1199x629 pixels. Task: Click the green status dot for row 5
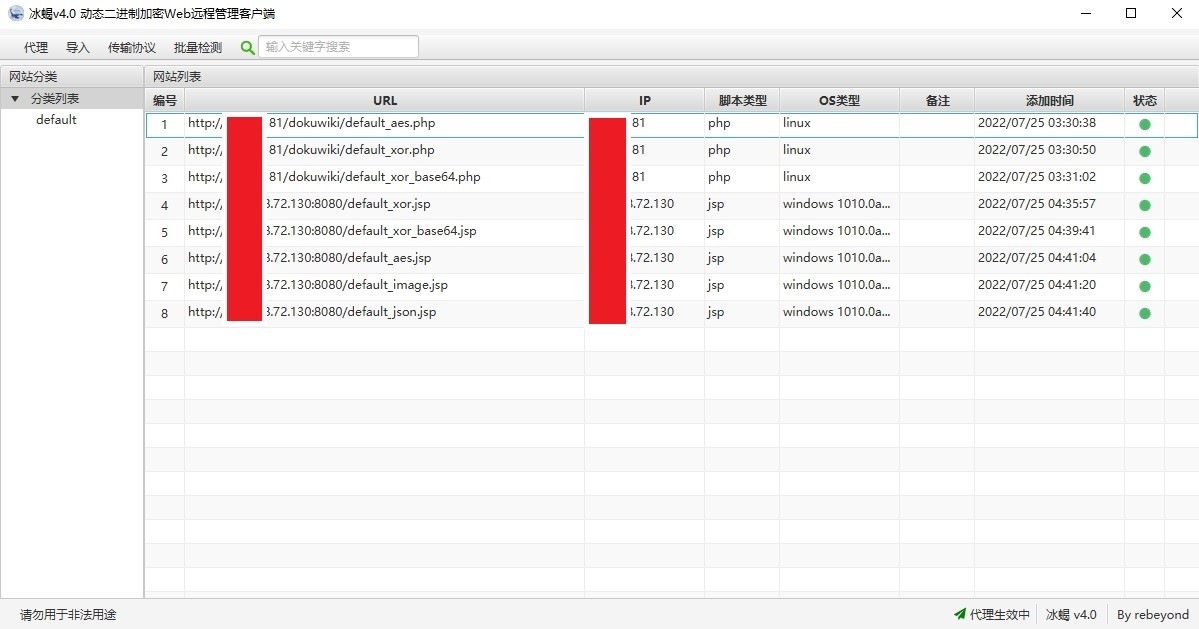[1145, 232]
